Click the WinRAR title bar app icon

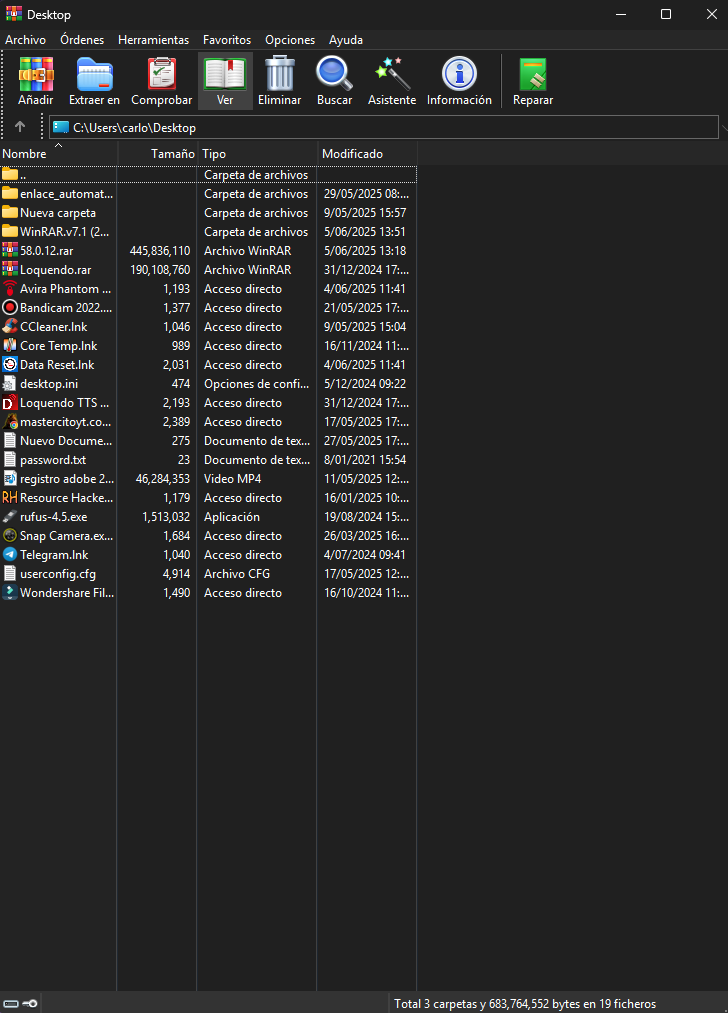pyautogui.click(x=13, y=14)
